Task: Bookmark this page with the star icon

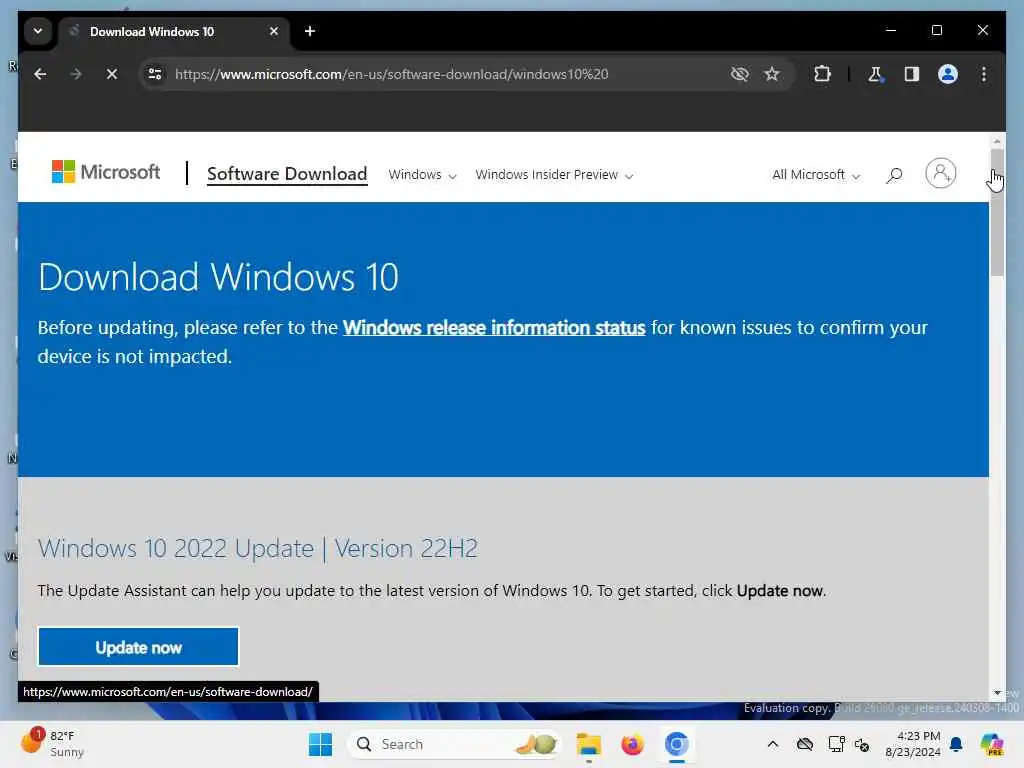Action: (x=772, y=74)
